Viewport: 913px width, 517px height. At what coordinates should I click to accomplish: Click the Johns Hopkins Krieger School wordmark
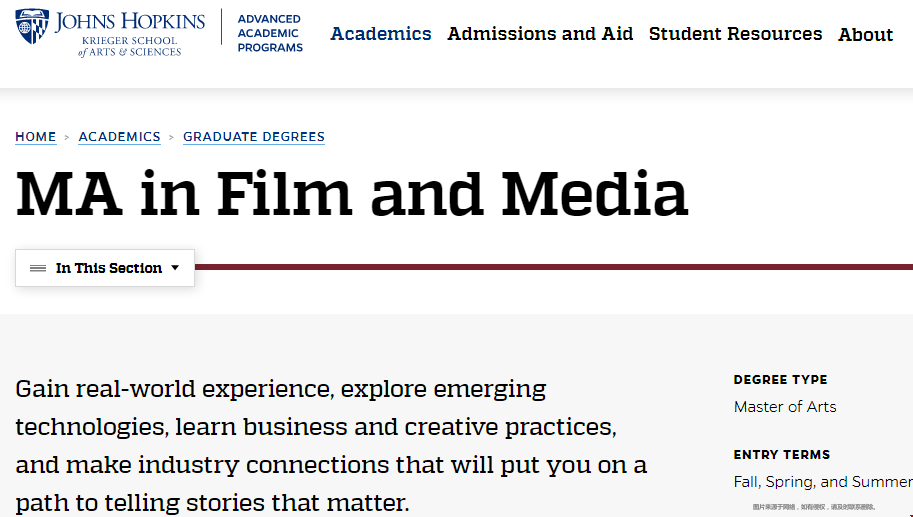pos(130,33)
